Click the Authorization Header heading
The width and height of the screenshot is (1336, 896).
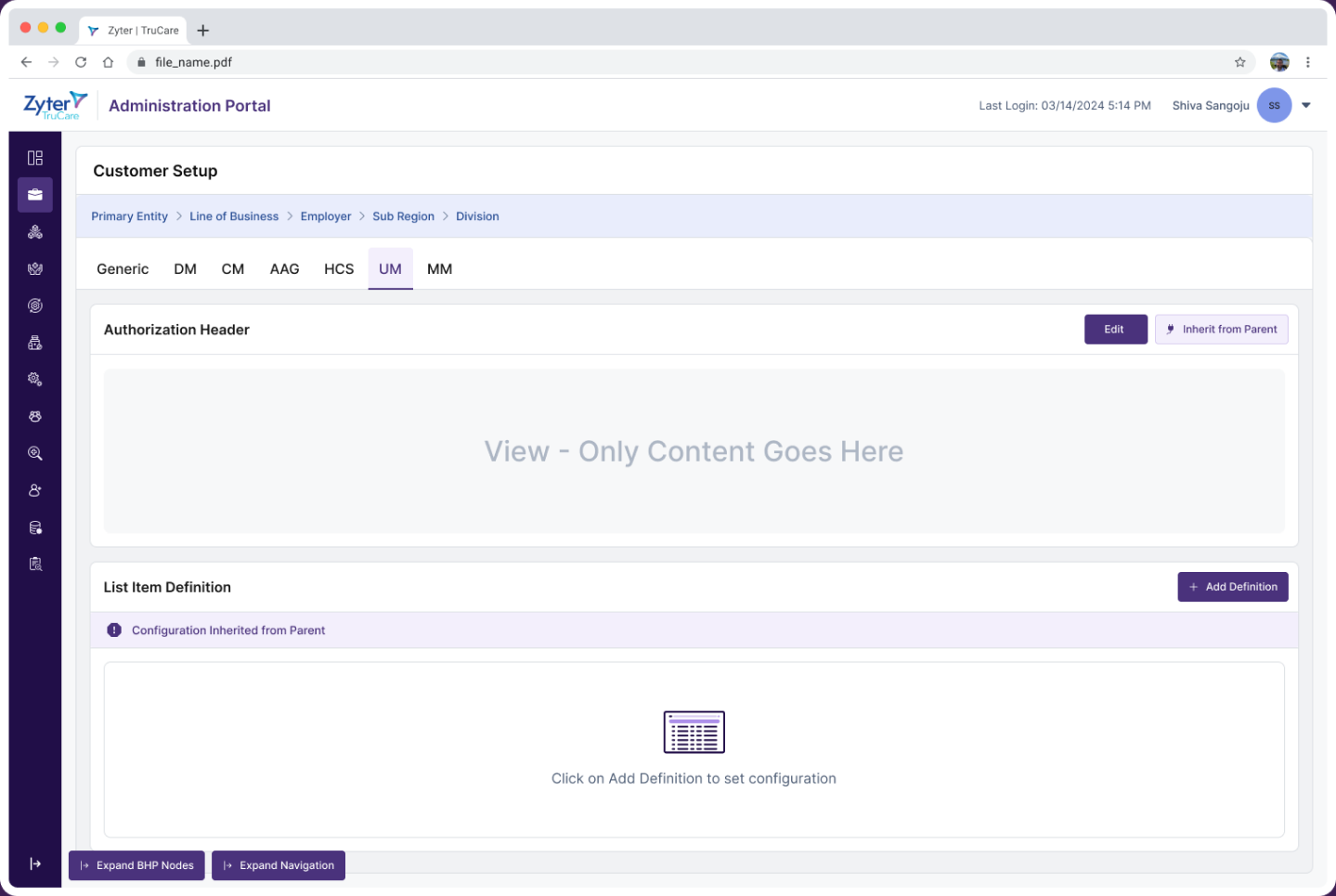click(x=176, y=330)
